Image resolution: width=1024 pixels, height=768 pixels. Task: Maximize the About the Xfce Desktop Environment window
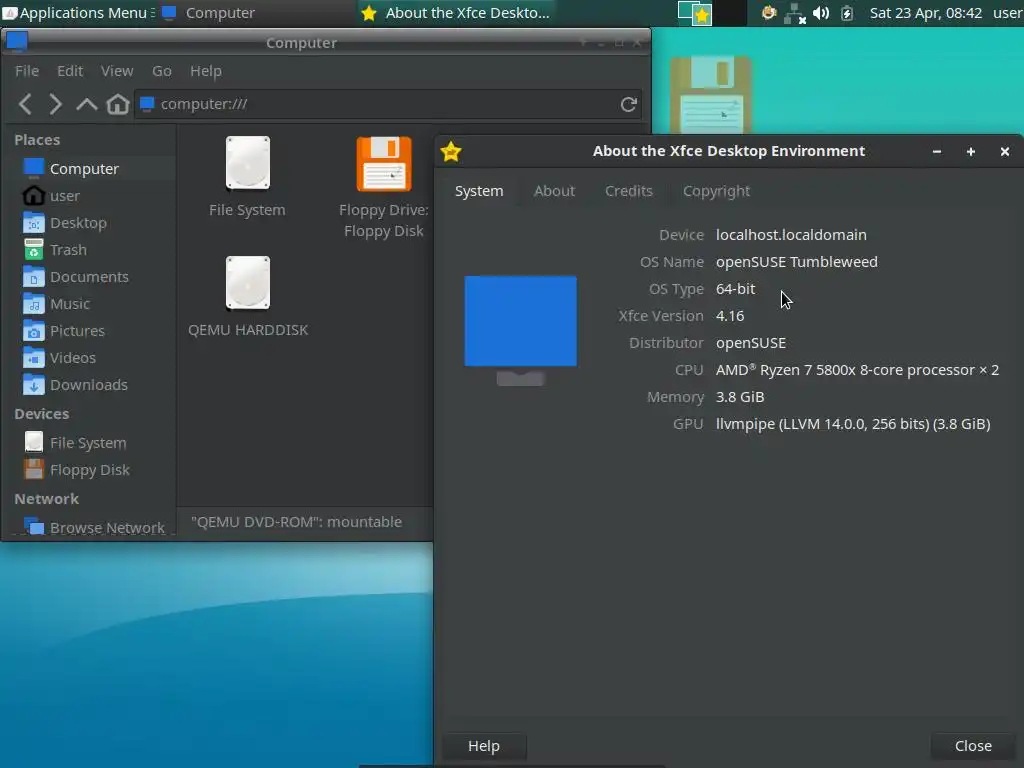click(970, 152)
